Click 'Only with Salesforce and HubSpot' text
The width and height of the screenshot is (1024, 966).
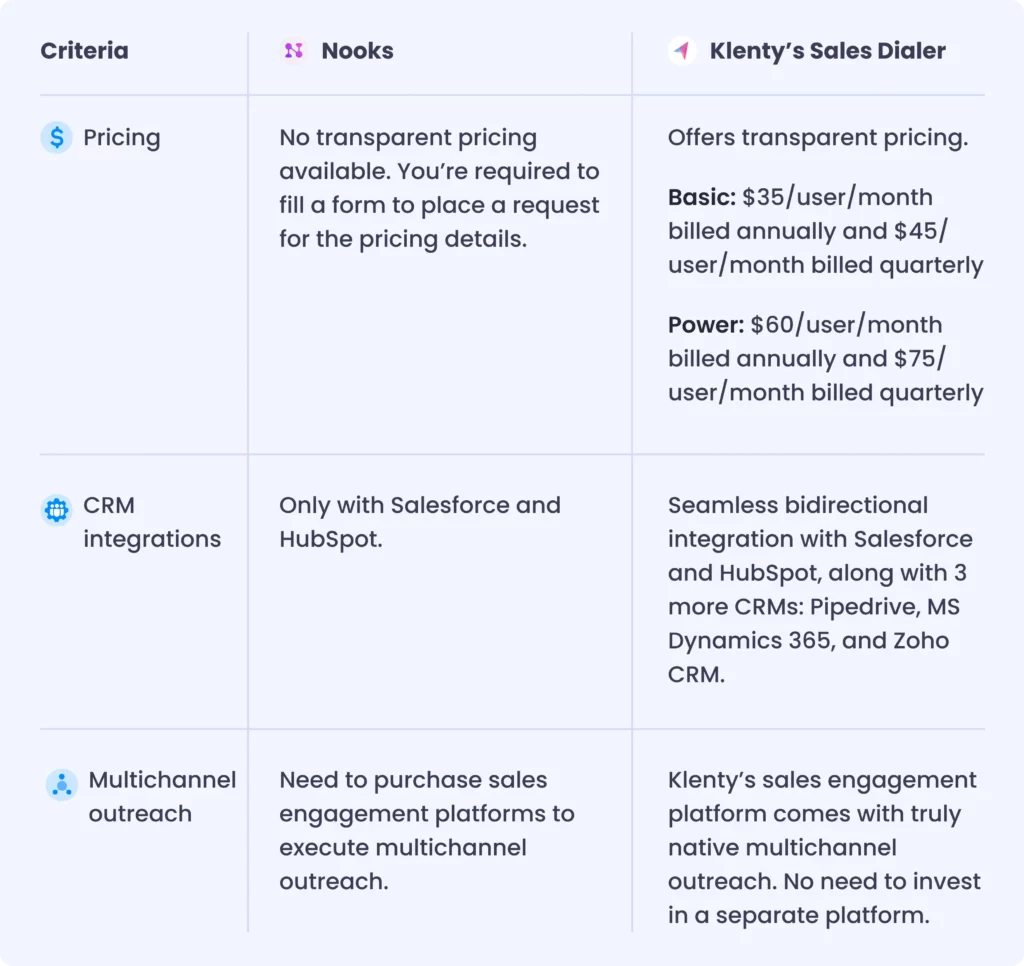(420, 522)
